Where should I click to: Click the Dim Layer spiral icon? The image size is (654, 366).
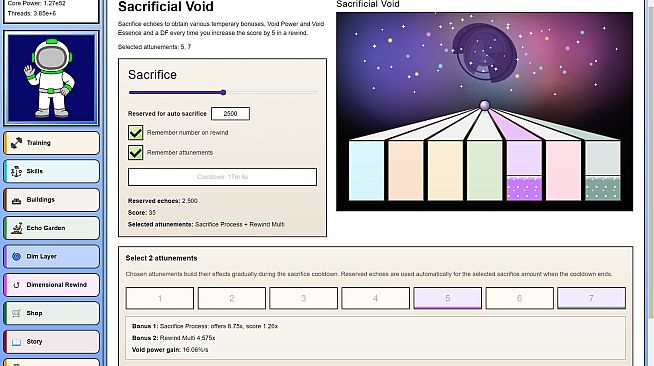click(x=16, y=256)
